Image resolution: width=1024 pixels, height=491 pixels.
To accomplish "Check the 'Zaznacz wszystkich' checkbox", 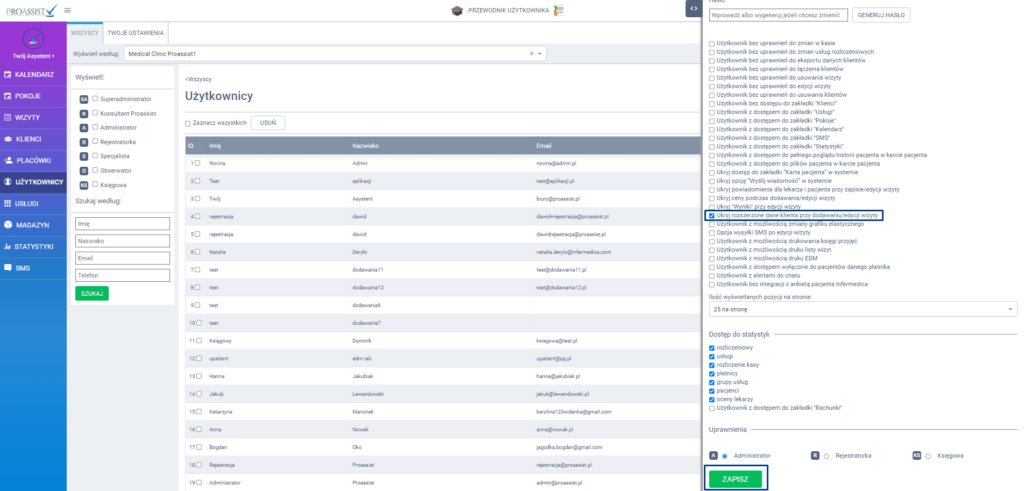I will point(188,123).
